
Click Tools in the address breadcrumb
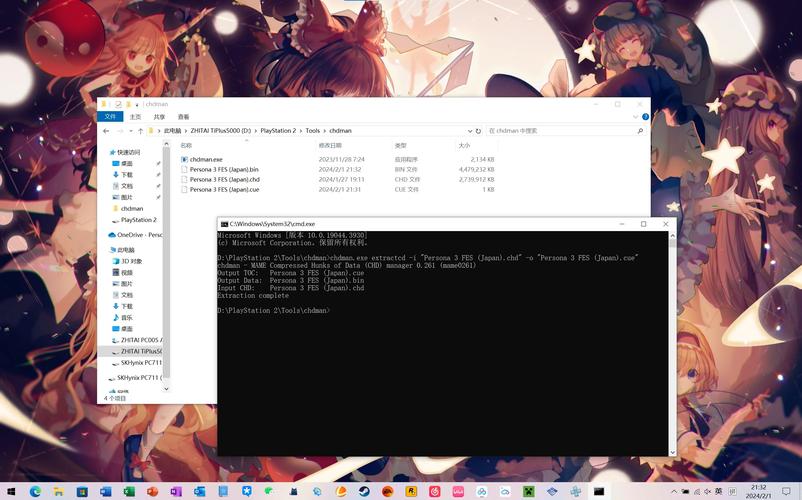click(313, 131)
